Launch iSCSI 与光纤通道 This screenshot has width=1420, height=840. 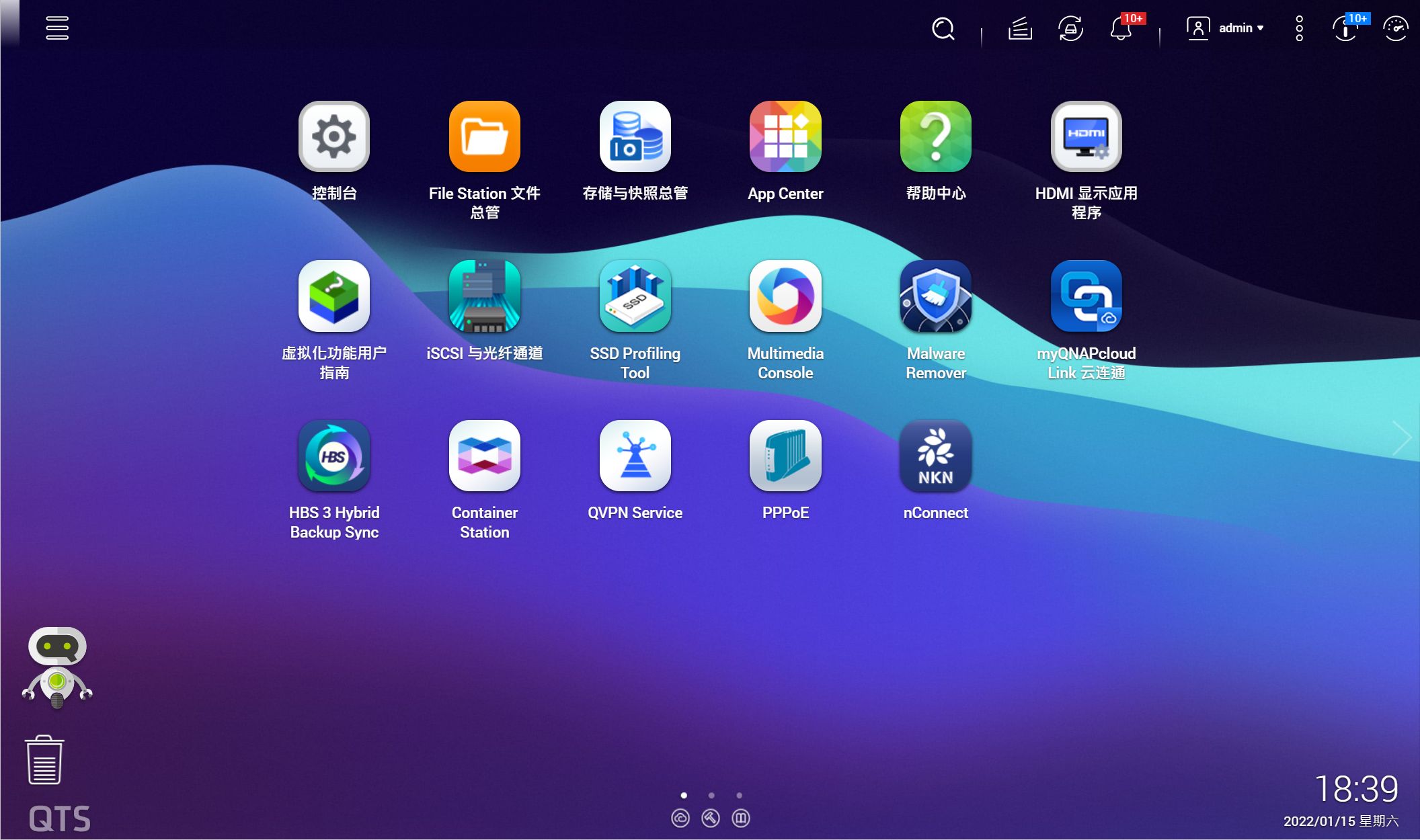pyautogui.click(x=485, y=296)
